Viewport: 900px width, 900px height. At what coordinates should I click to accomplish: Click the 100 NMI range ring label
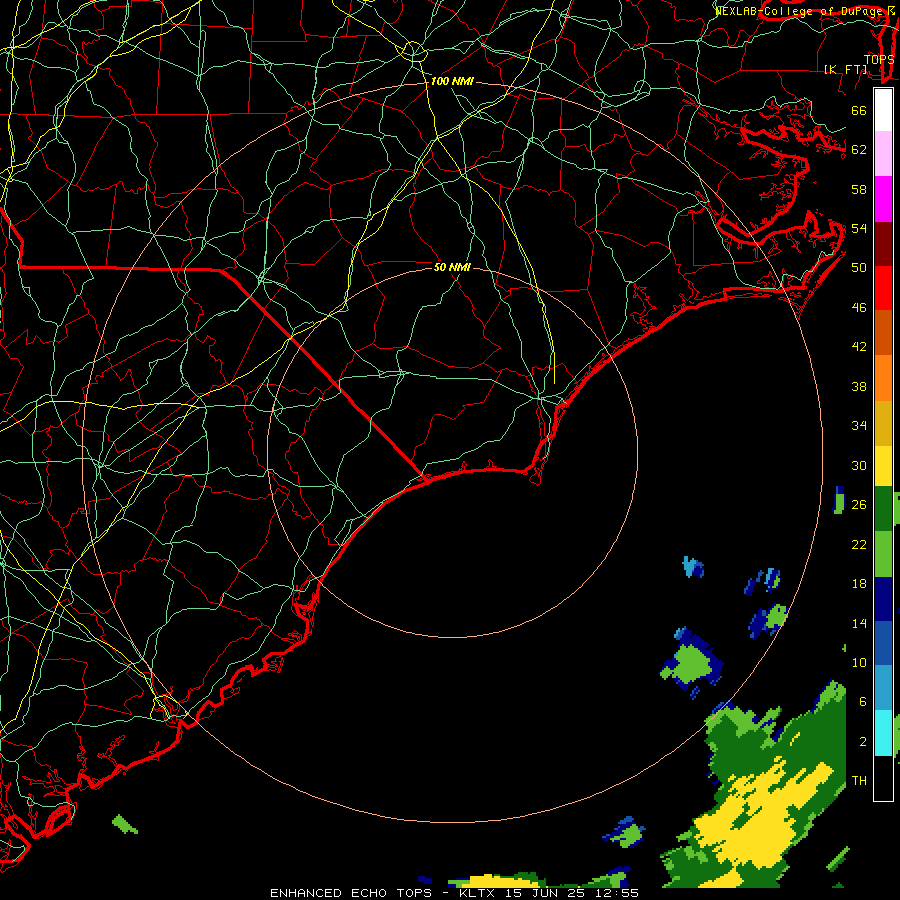tap(452, 82)
